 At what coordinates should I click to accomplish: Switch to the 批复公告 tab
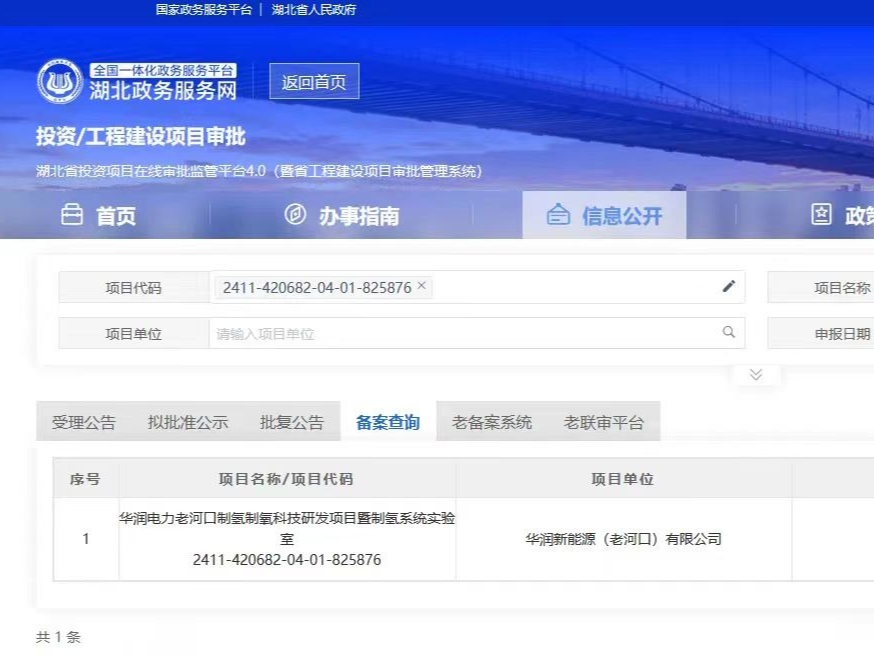[x=292, y=422]
